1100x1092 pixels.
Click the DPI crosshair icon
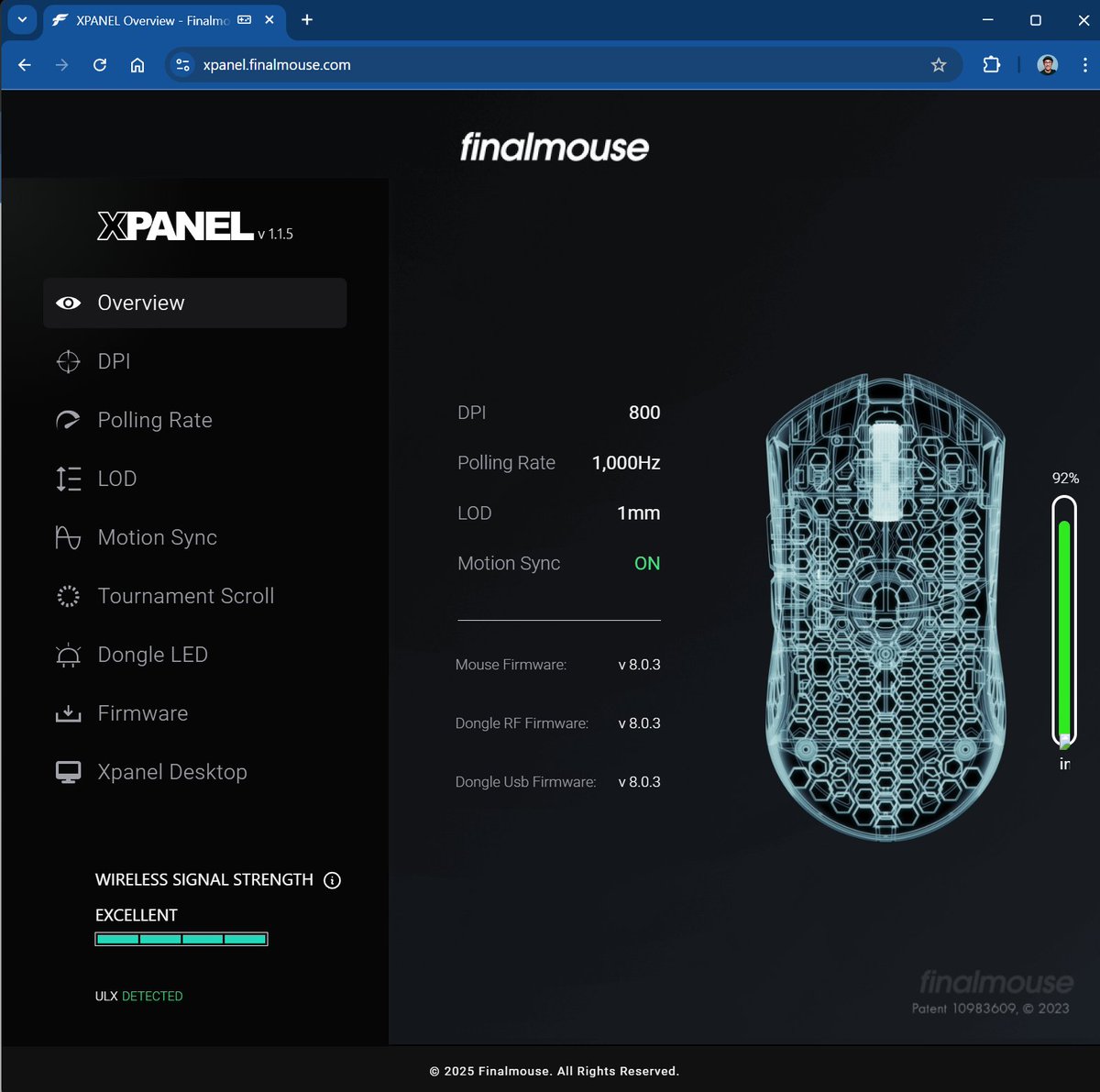[x=69, y=361]
